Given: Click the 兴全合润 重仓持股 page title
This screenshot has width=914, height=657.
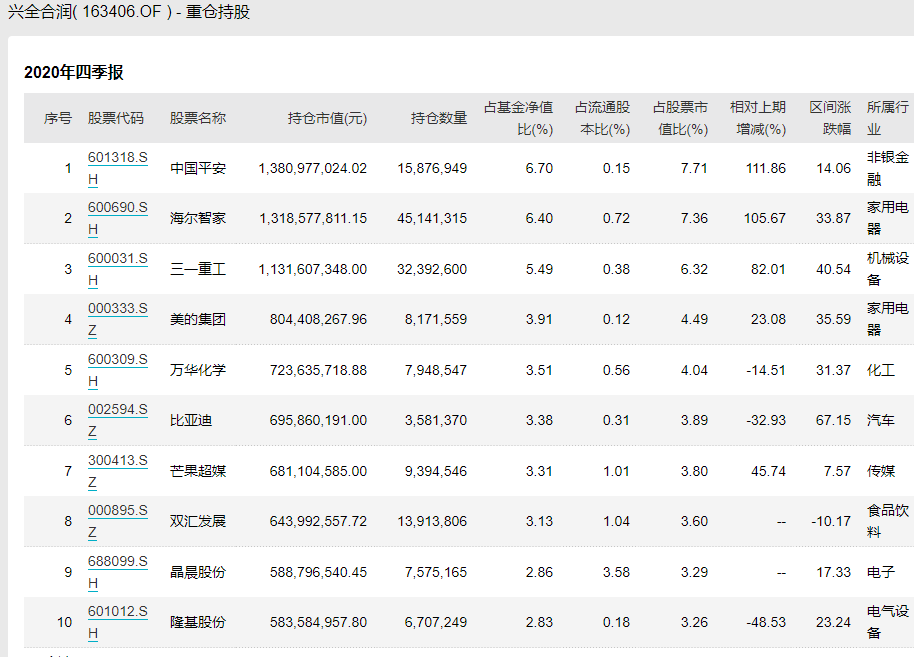Looking at the screenshot, I should click(x=129, y=13).
